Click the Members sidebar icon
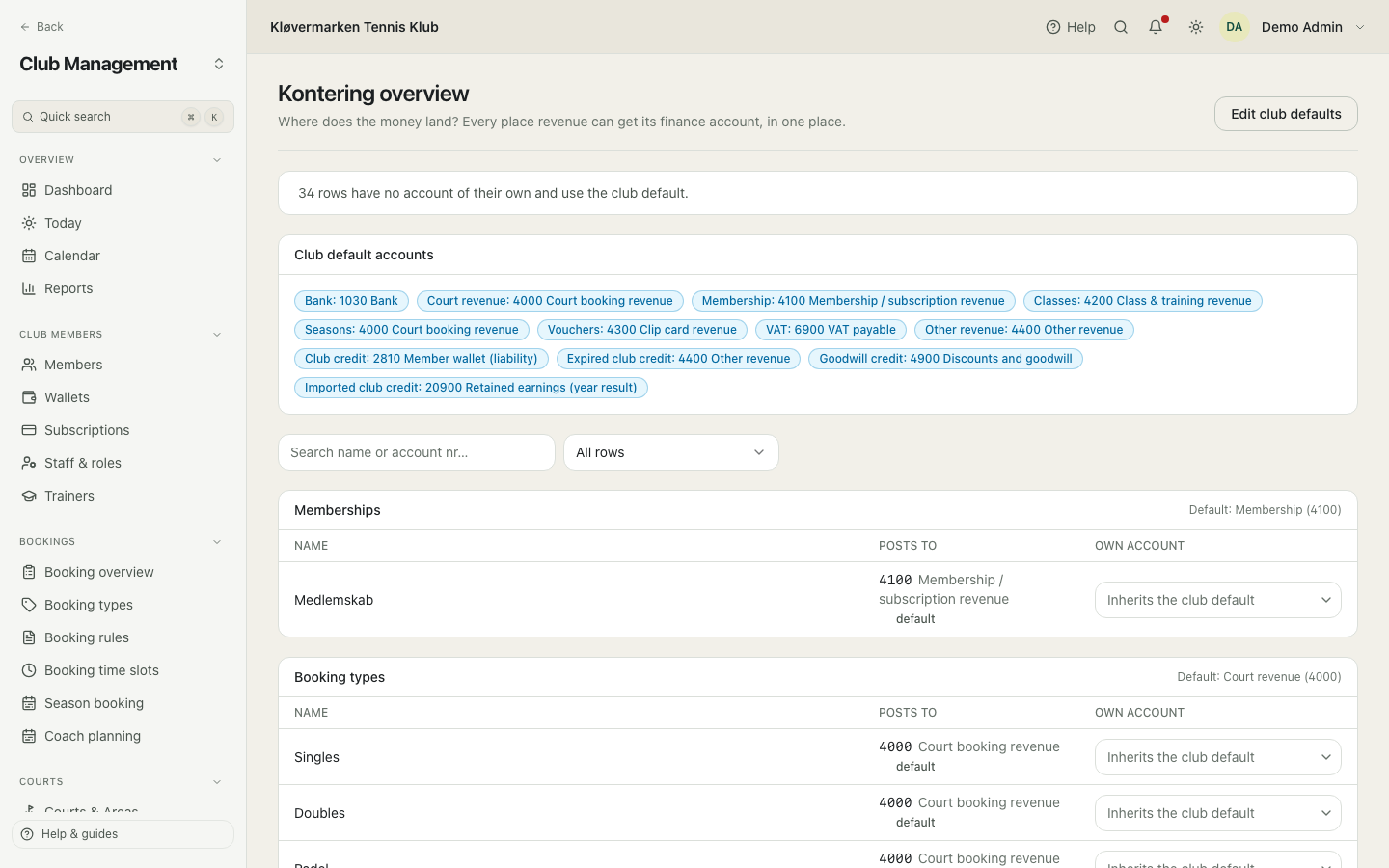1389x868 pixels. [x=29, y=365]
